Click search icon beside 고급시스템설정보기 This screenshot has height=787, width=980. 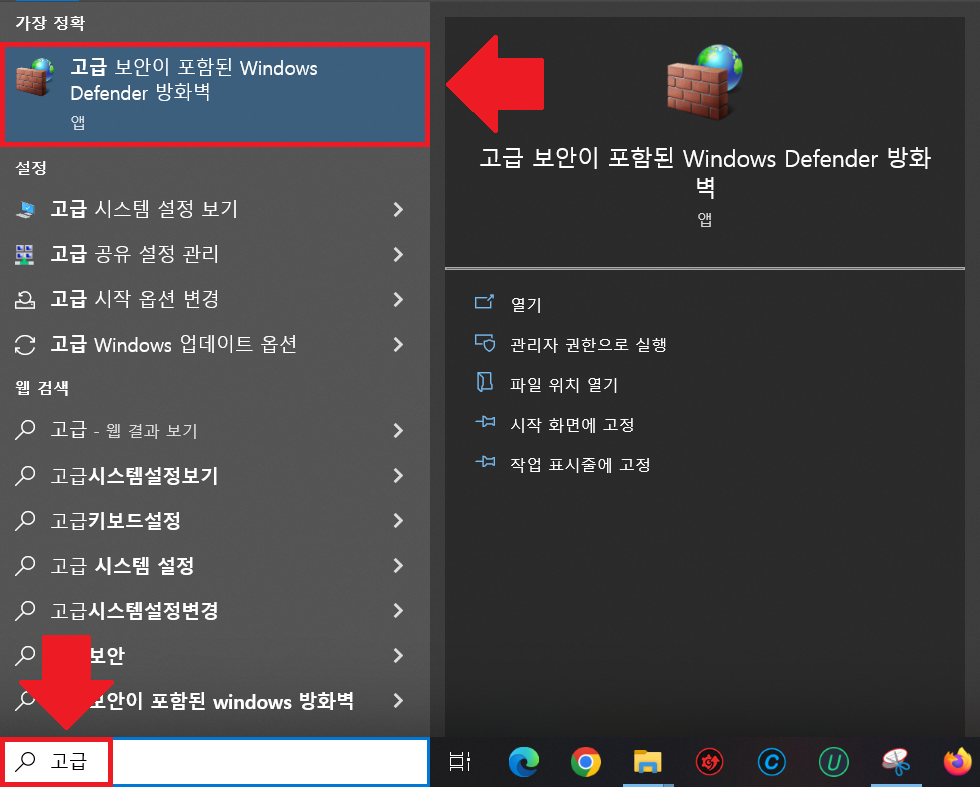coord(25,475)
